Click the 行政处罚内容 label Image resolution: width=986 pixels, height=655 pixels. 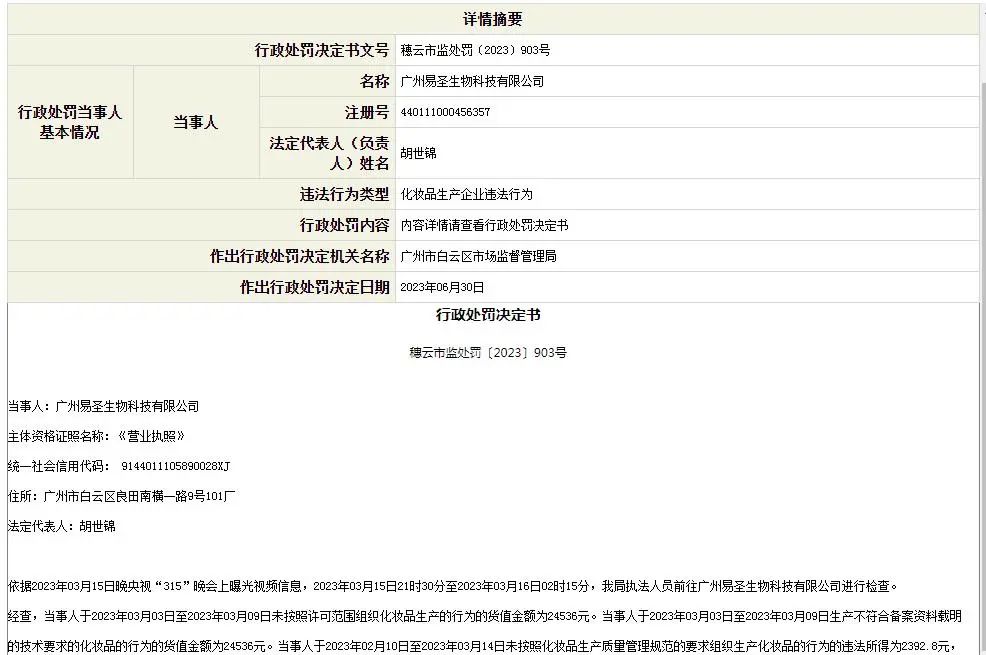(x=345, y=225)
